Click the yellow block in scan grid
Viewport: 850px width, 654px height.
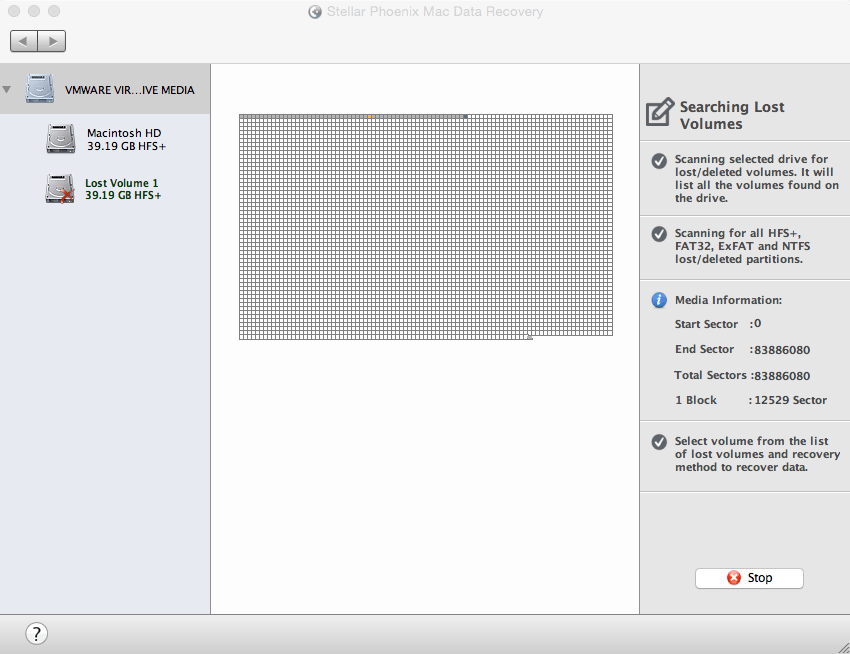(x=370, y=117)
